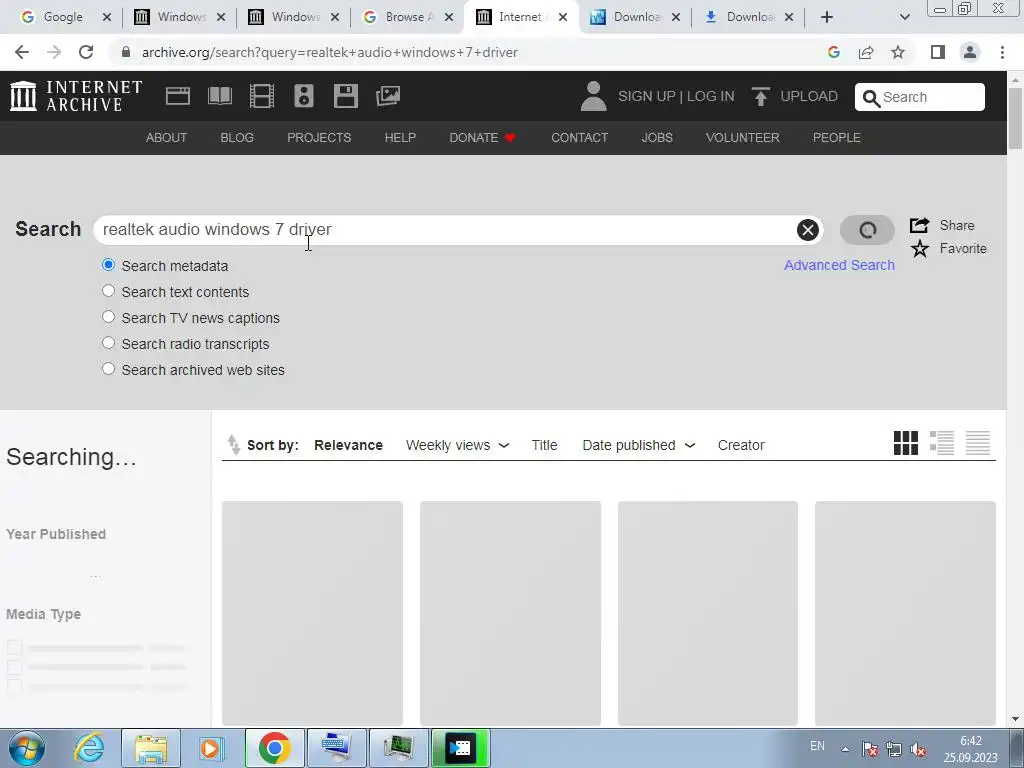Switch to first Windows tab
The height and width of the screenshot is (768, 1024).
(180, 17)
